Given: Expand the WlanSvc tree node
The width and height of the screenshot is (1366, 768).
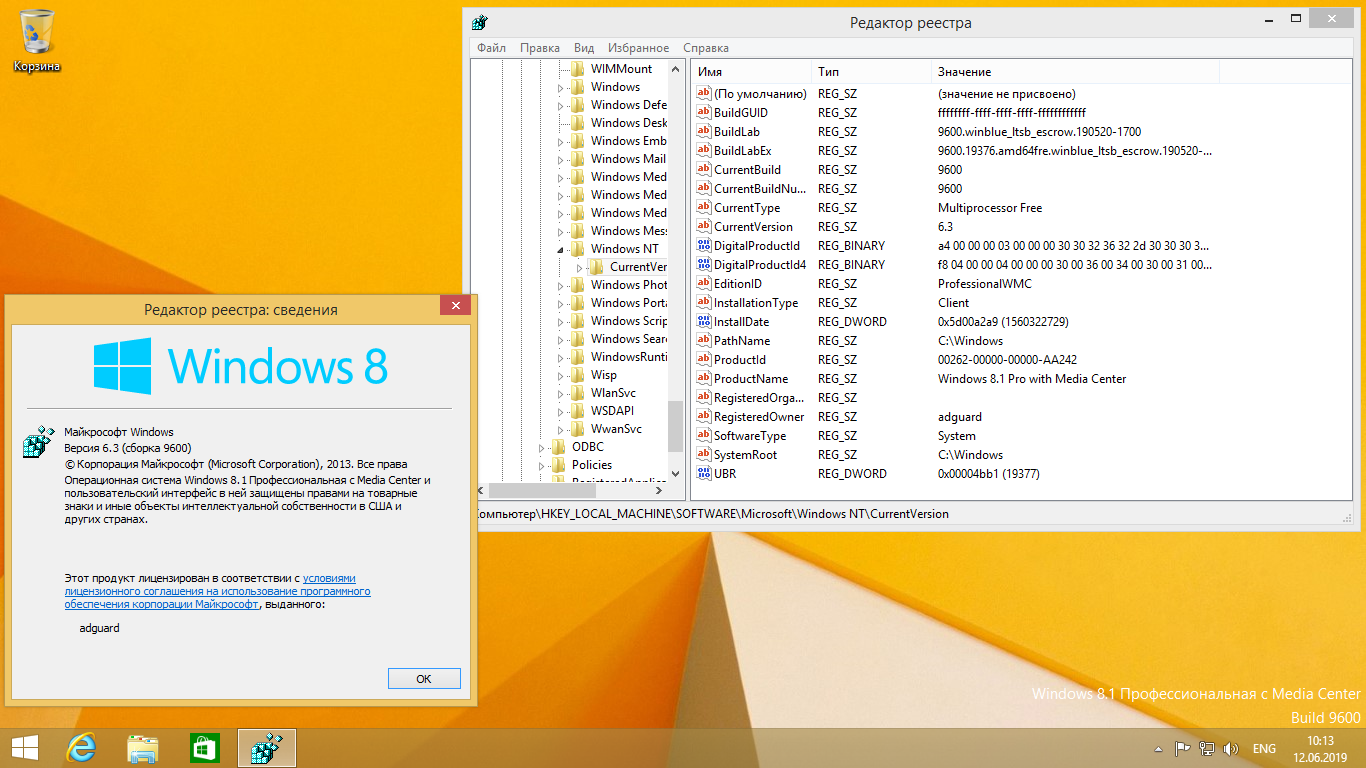Looking at the screenshot, I should pos(561,393).
